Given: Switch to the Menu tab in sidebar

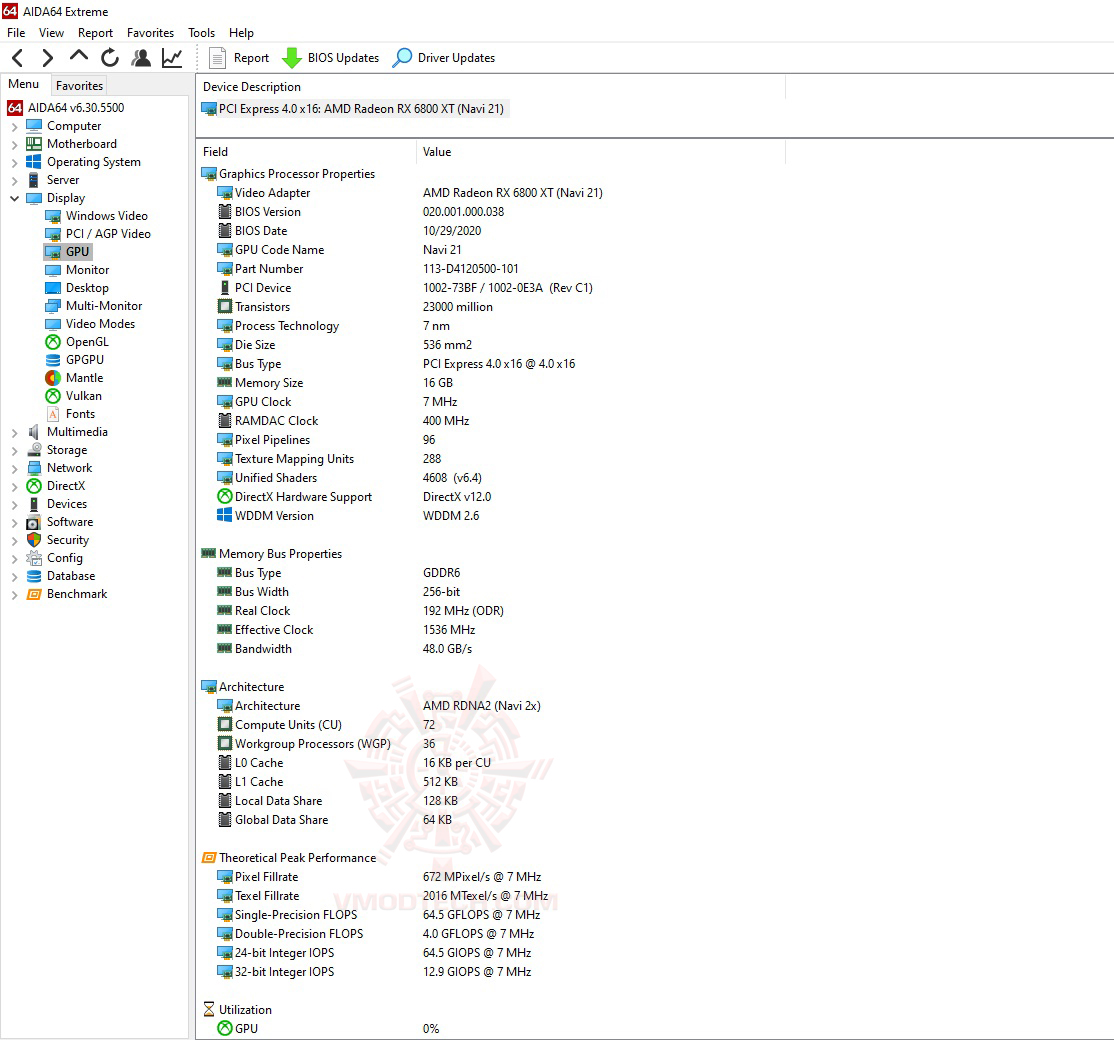Looking at the screenshot, I should (x=23, y=84).
